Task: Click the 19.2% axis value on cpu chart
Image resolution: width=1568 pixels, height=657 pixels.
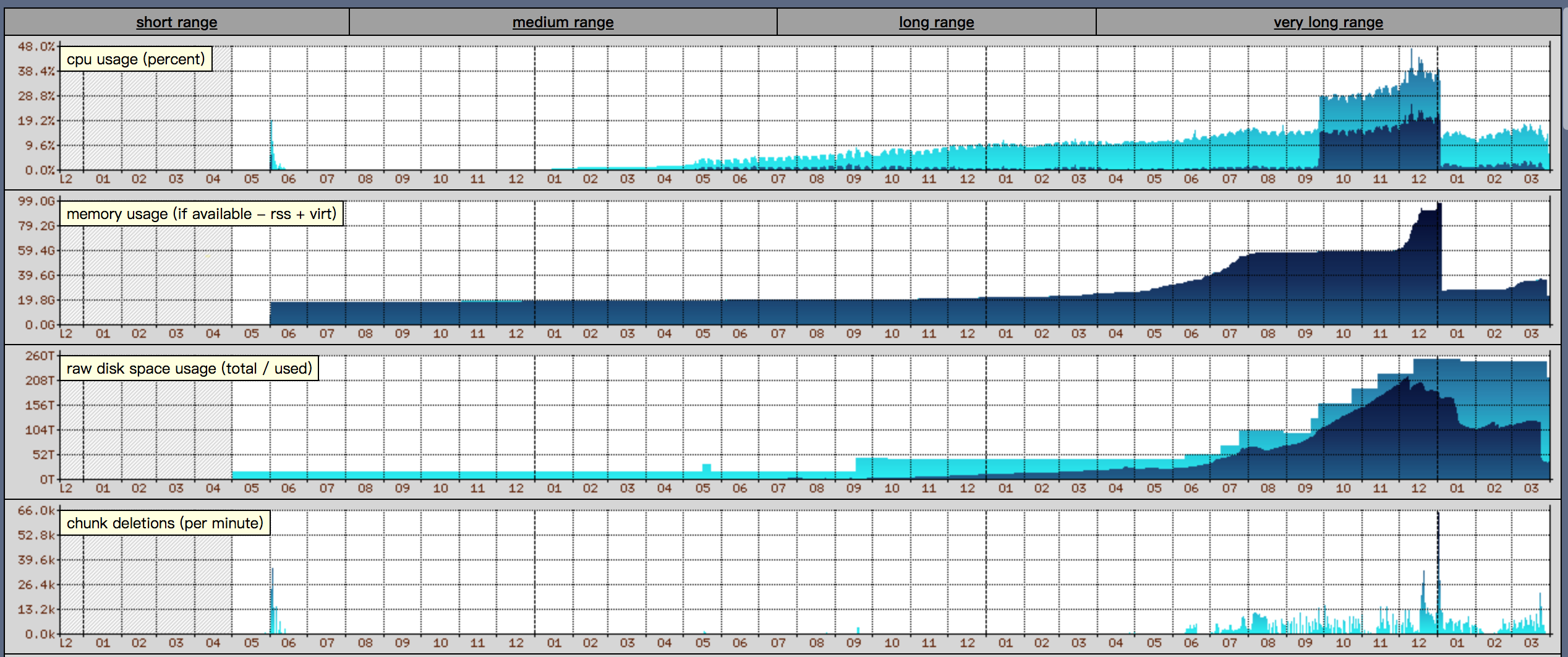Action: pyautogui.click(x=36, y=121)
